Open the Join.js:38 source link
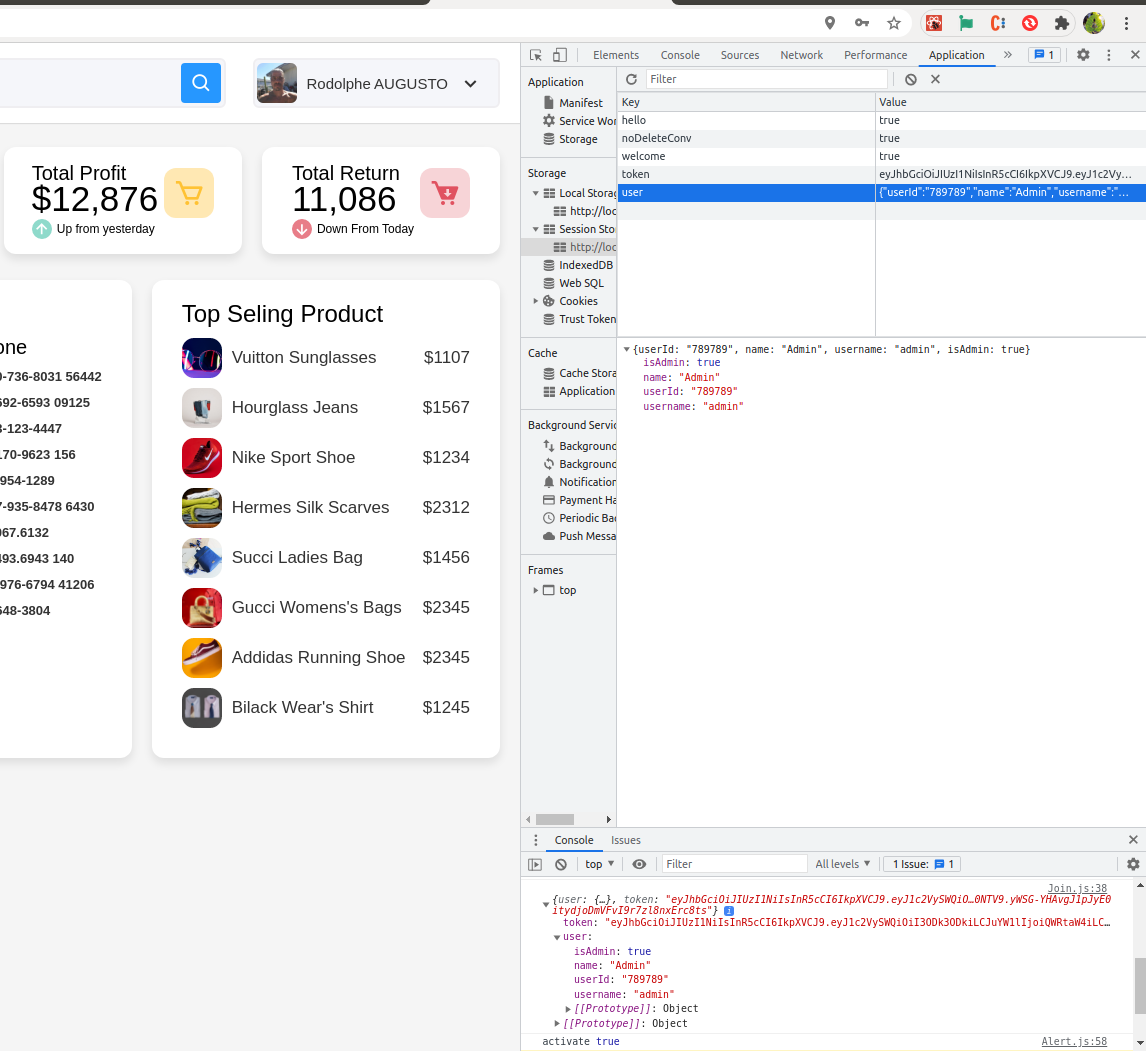This screenshot has height=1051, width=1146. 1076,888
